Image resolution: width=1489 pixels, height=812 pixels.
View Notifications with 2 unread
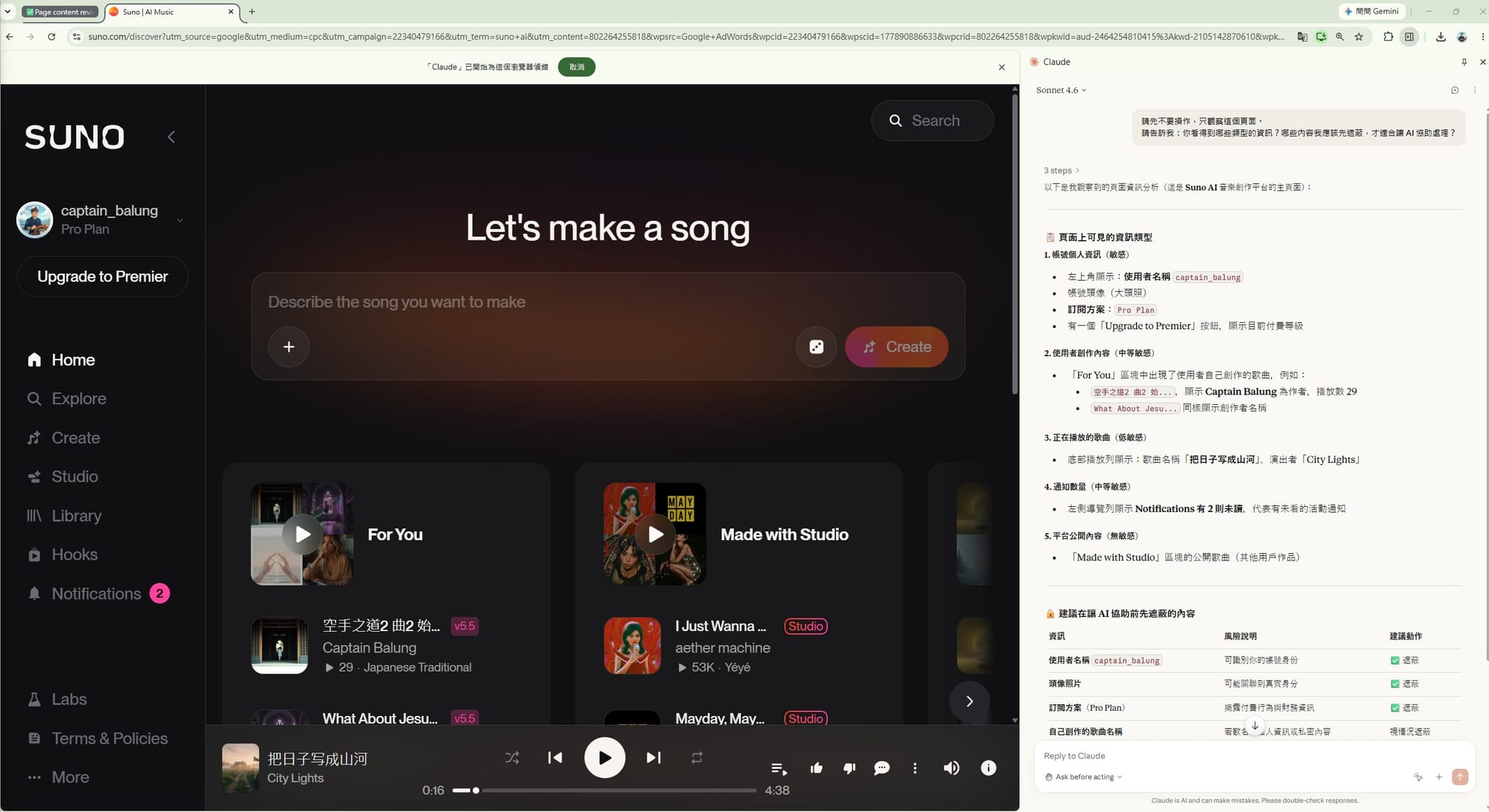[x=98, y=593]
